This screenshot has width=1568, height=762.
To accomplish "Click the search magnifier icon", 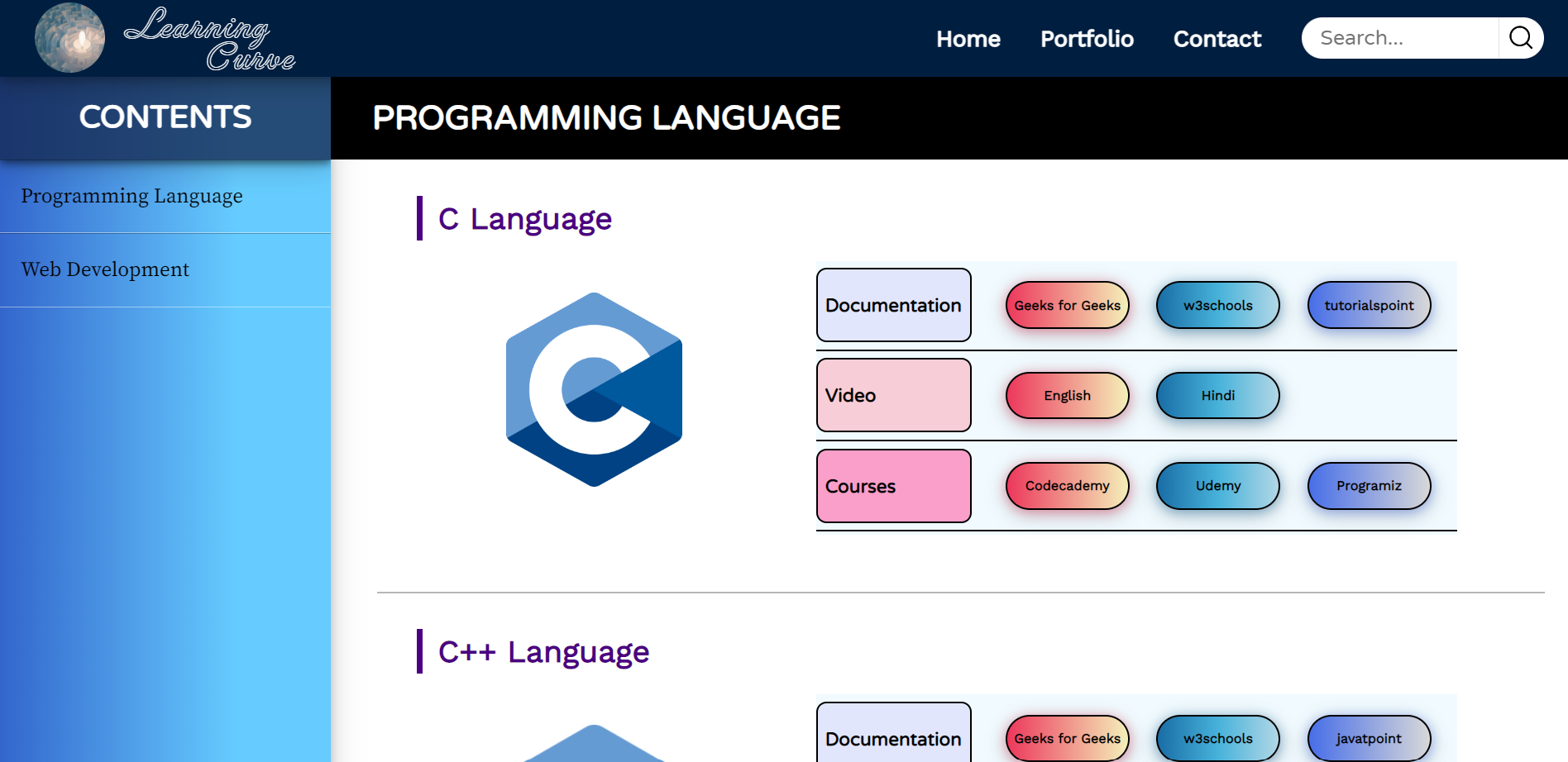I will (1520, 38).
